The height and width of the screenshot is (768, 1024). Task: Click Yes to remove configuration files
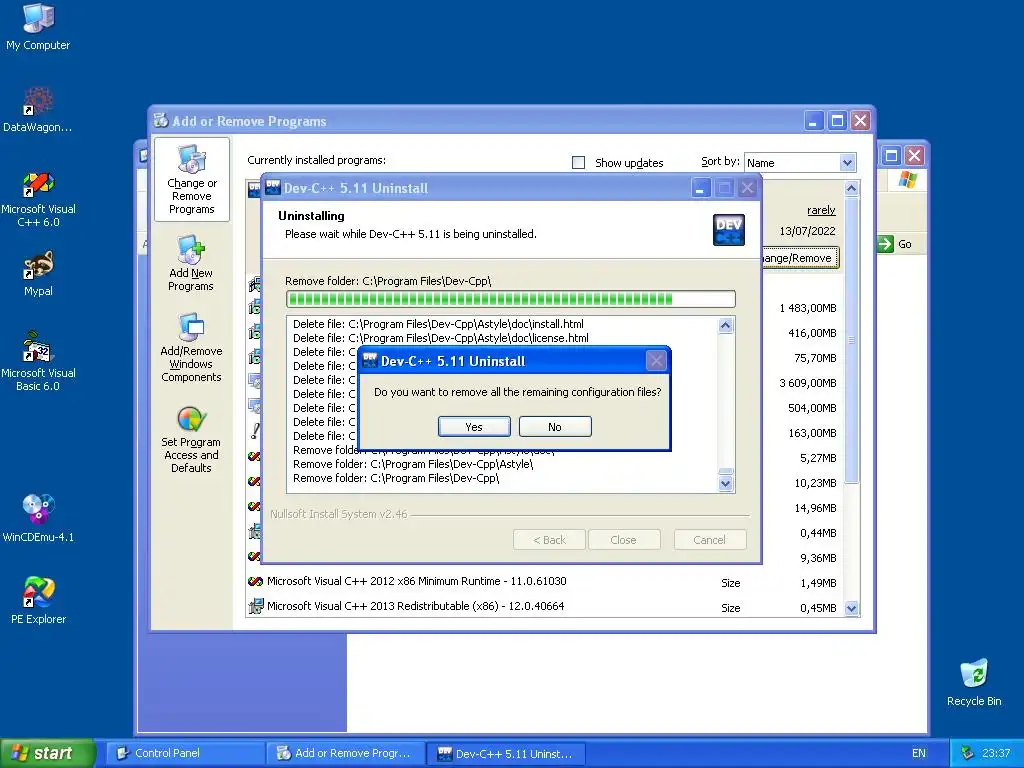pyautogui.click(x=474, y=426)
